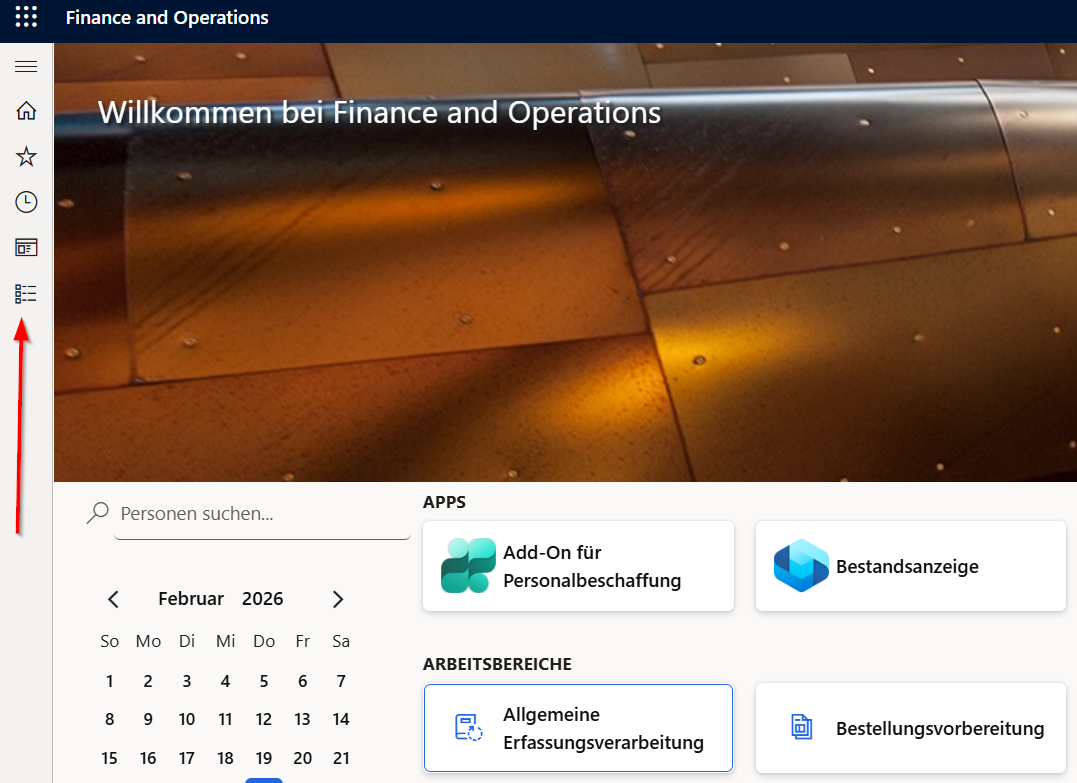1077x783 pixels.
Task: Open Allgemeine Erfassungsverarbeitung workspace tile
Action: pos(578,728)
